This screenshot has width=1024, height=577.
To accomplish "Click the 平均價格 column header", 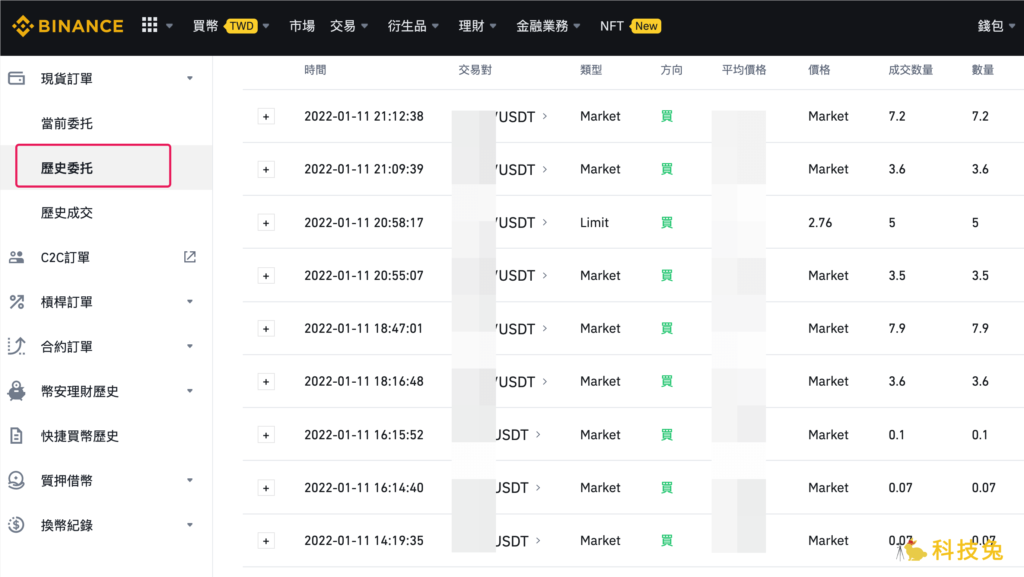I will point(744,70).
